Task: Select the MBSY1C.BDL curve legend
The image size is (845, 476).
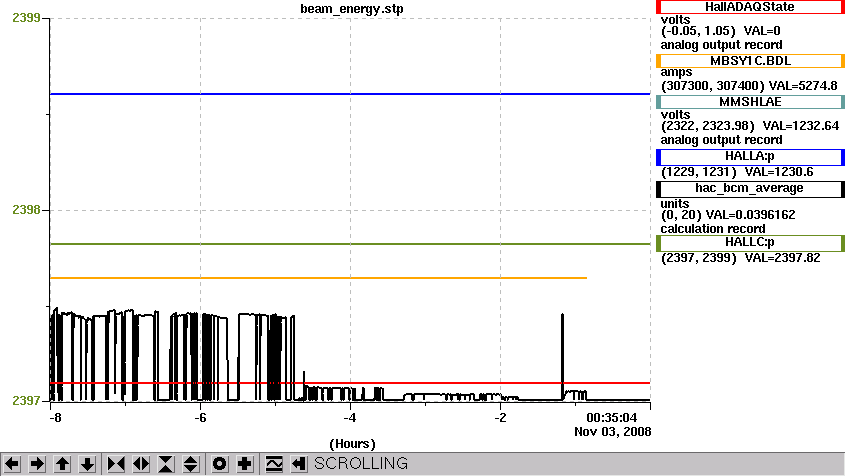Action: click(750, 61)
